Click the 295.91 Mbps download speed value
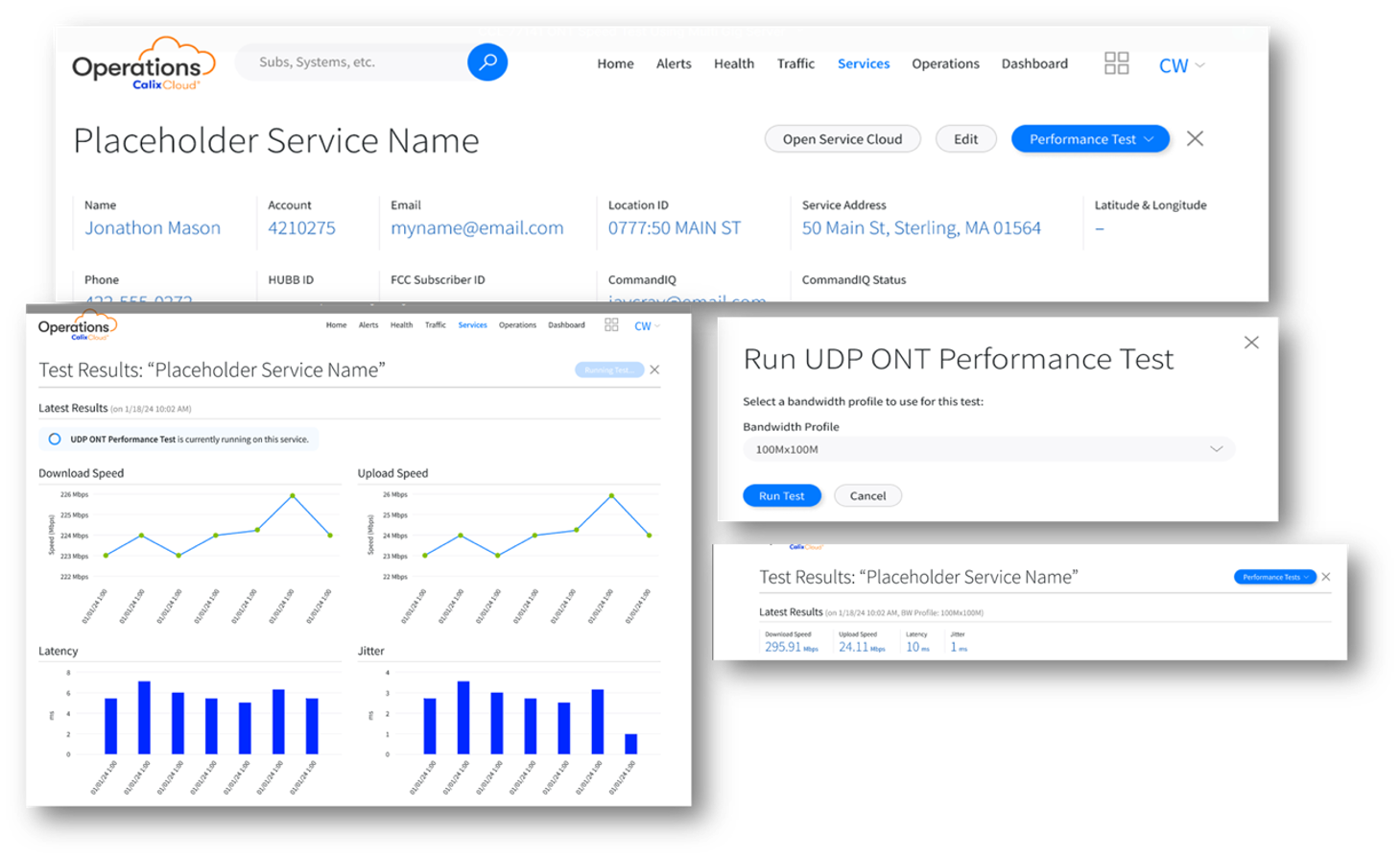The image size is (1400, 859). 792,647
